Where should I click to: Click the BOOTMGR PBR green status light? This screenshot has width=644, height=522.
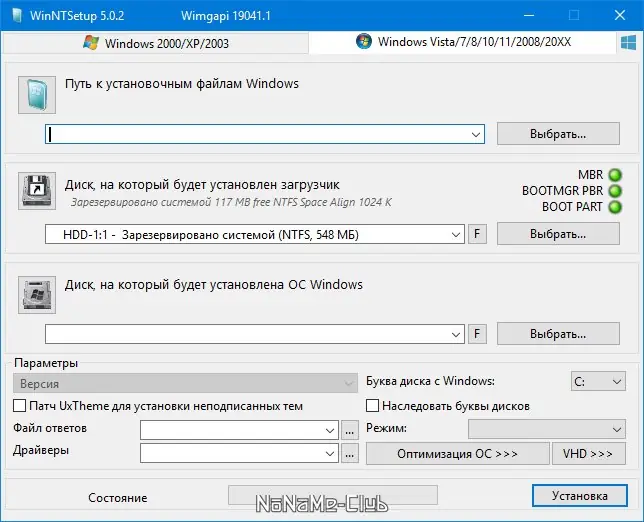click(615, 191)
